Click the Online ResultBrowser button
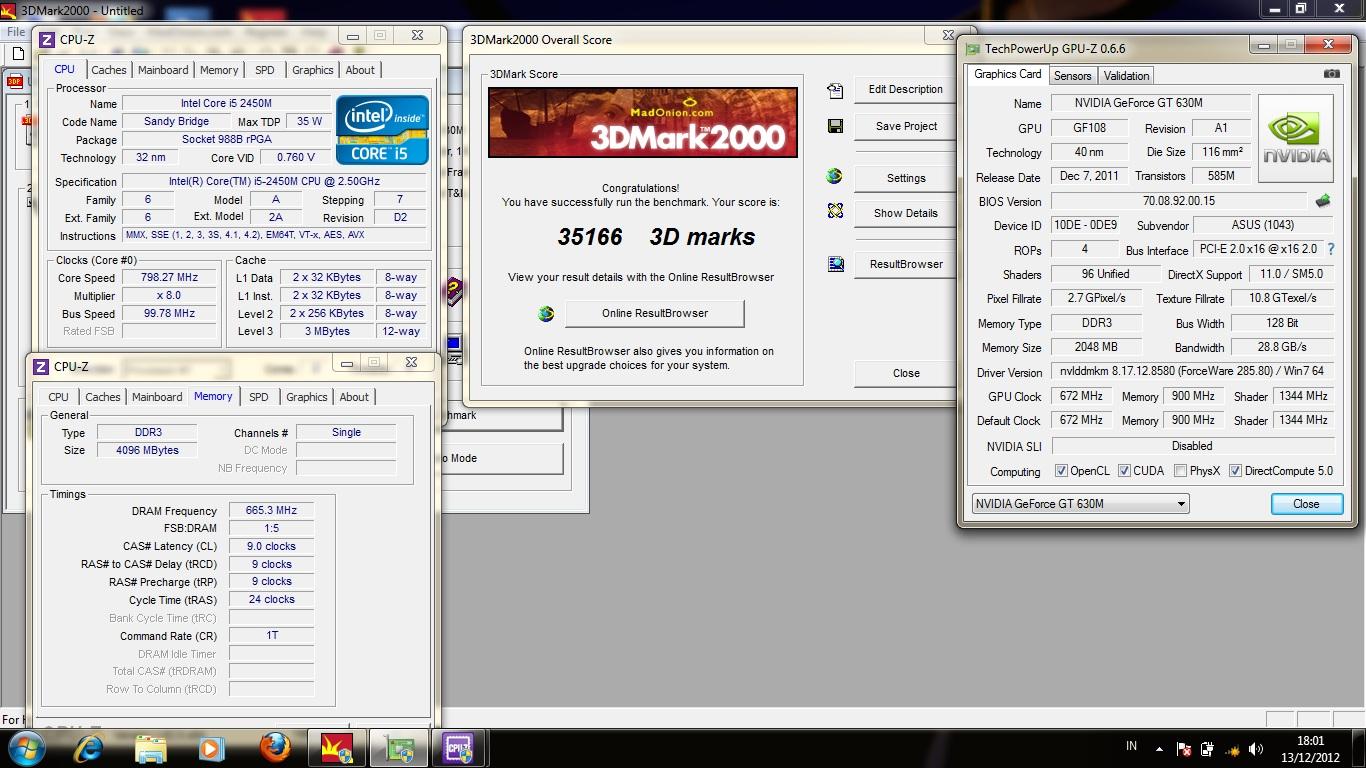The image size is (1366, 768). point(655,313)
